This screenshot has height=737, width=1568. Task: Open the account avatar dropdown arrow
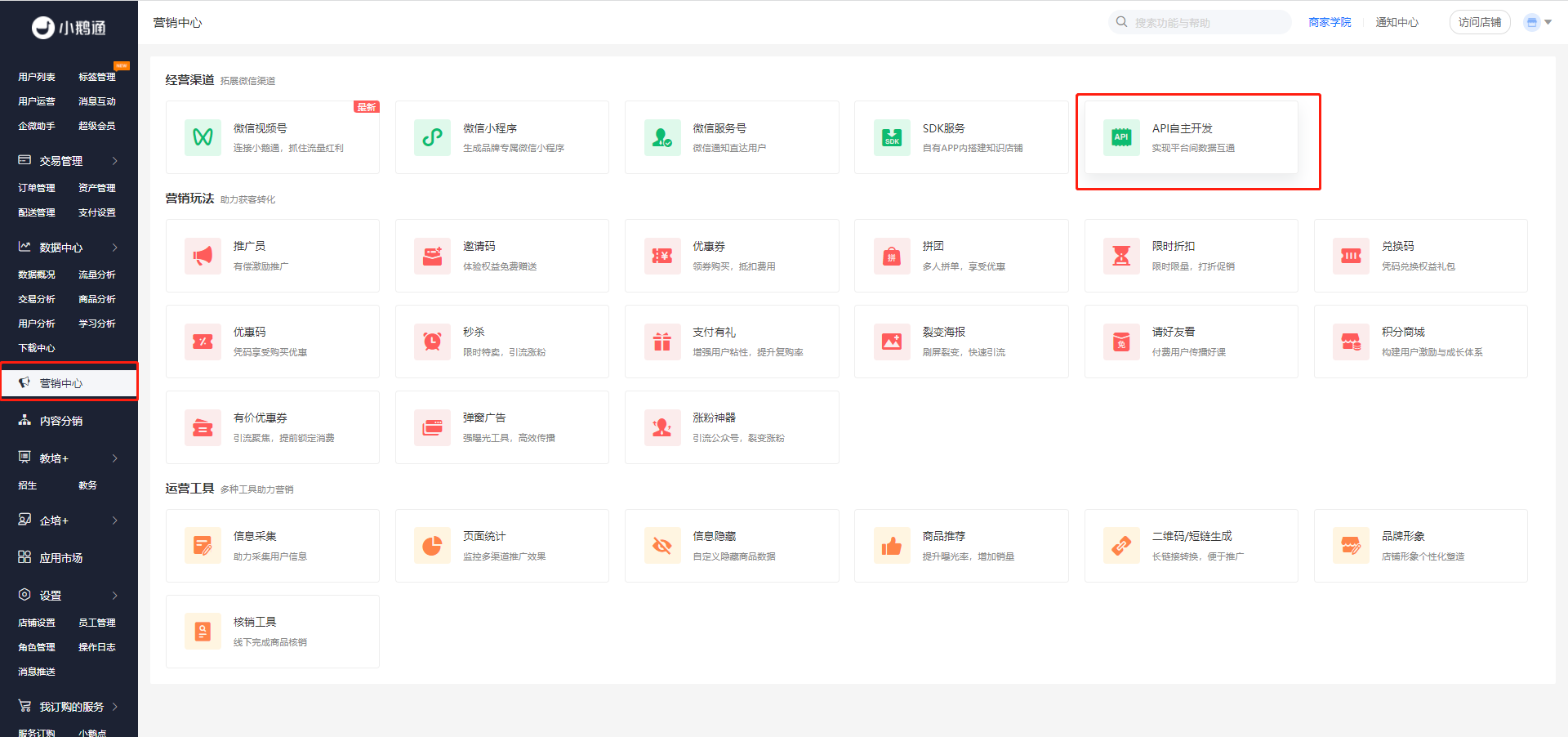(1548, 23)
